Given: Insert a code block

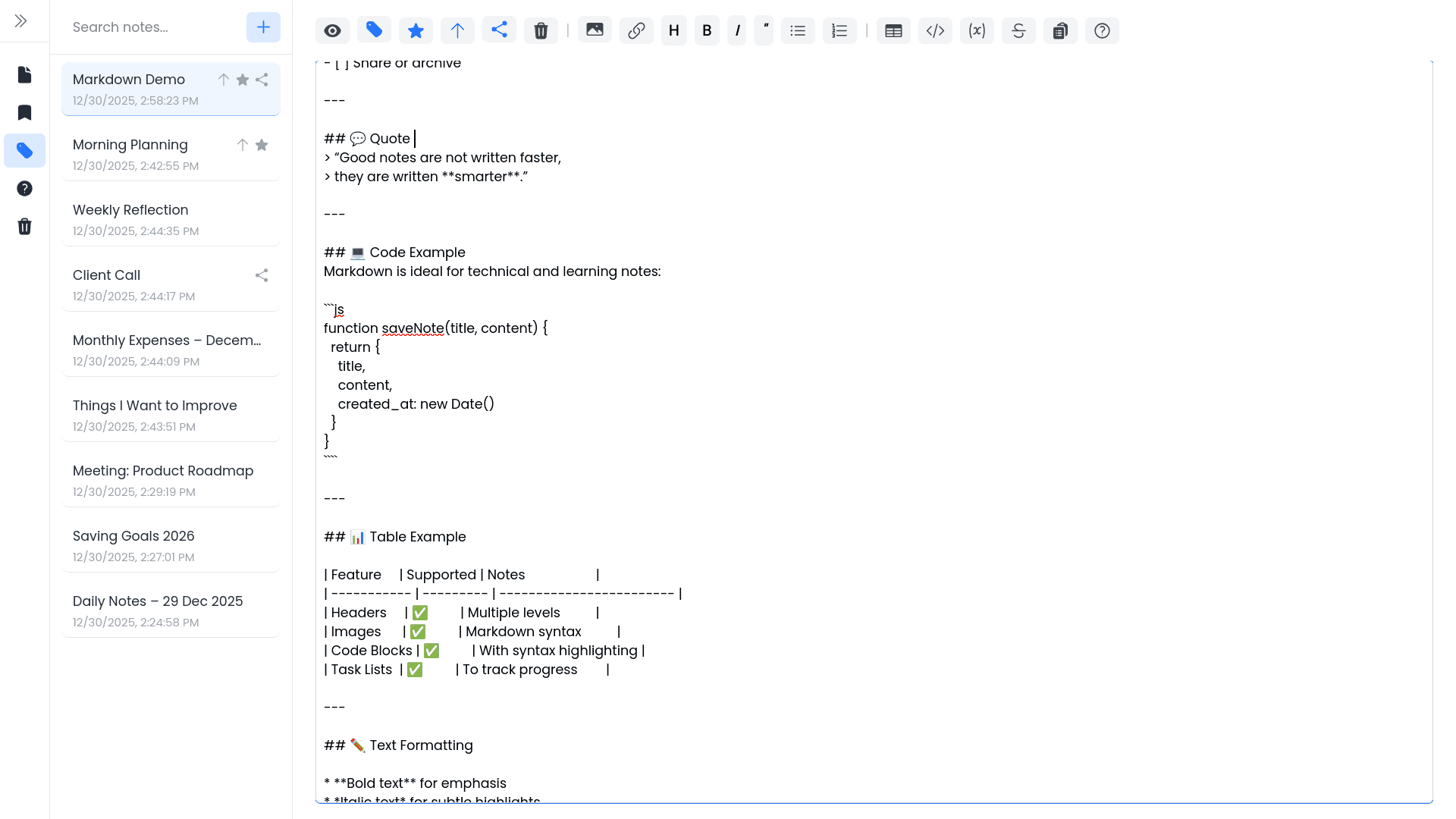Looking at the screenshot, I should 935,30.
